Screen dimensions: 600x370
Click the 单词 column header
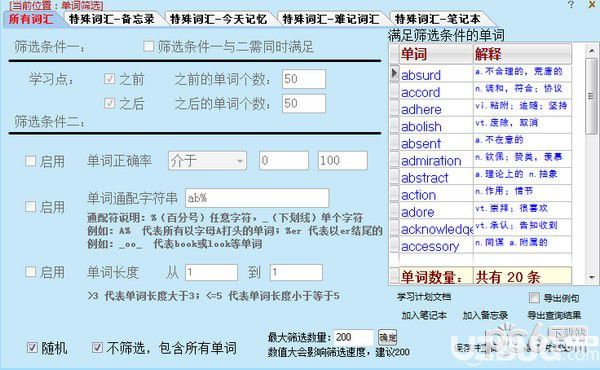(x=436, y=54)
